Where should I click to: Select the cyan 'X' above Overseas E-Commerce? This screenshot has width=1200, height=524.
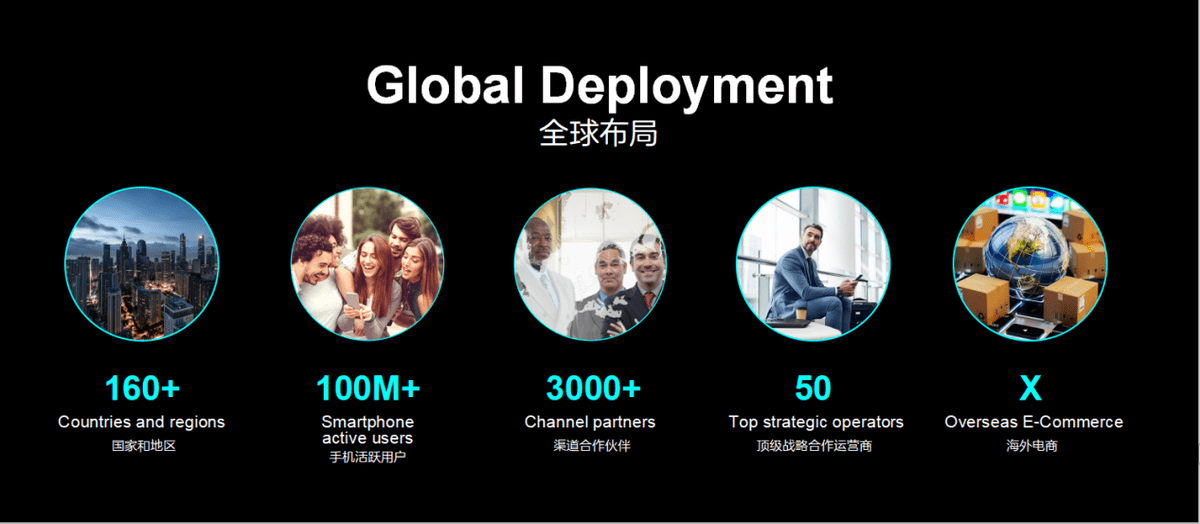tap(1030, 388)
